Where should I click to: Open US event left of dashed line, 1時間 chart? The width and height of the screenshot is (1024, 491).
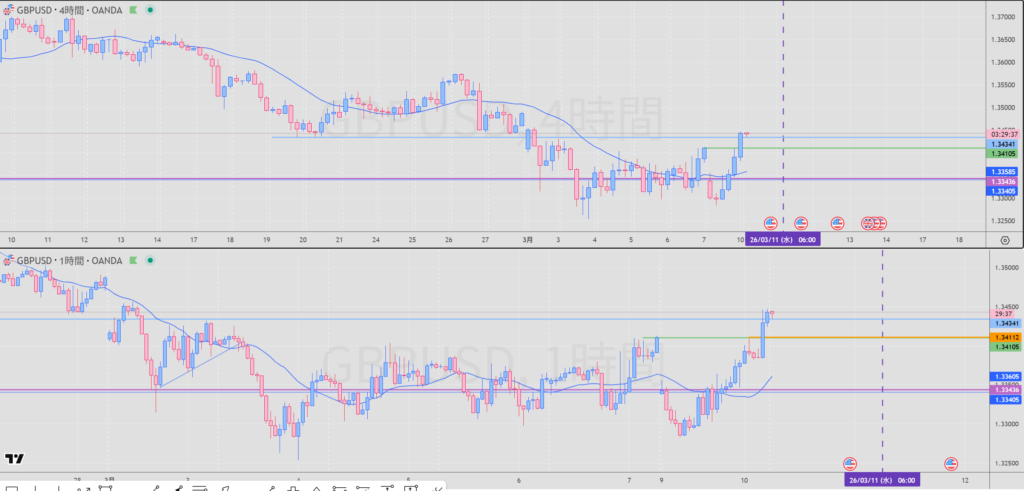(x=850, y=463)
